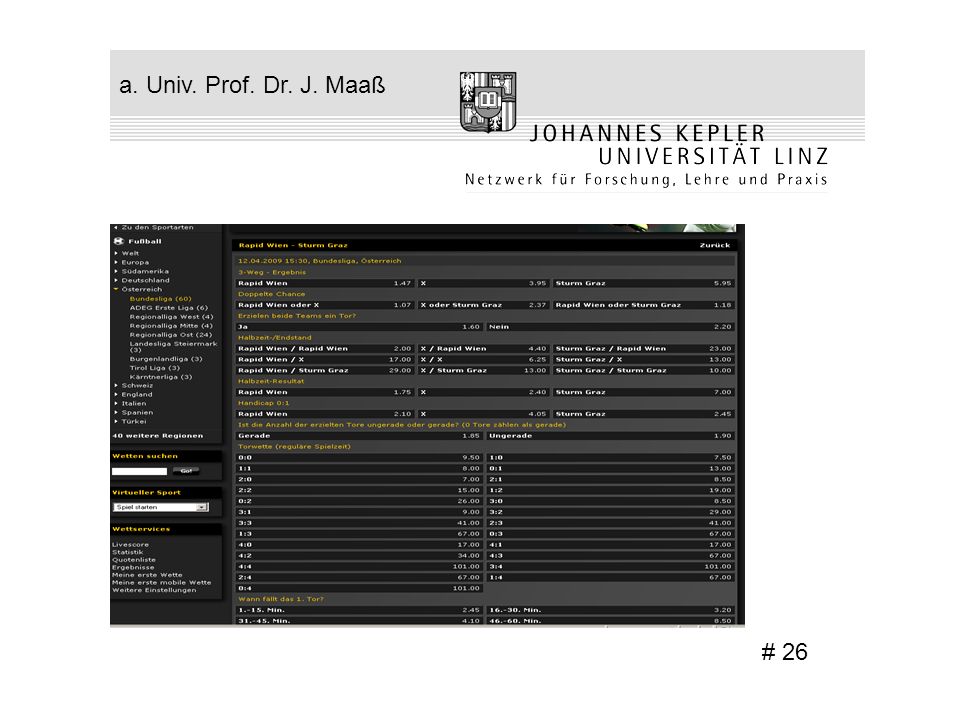Select X oder Sturm Graz 2.37

(484, 305)
